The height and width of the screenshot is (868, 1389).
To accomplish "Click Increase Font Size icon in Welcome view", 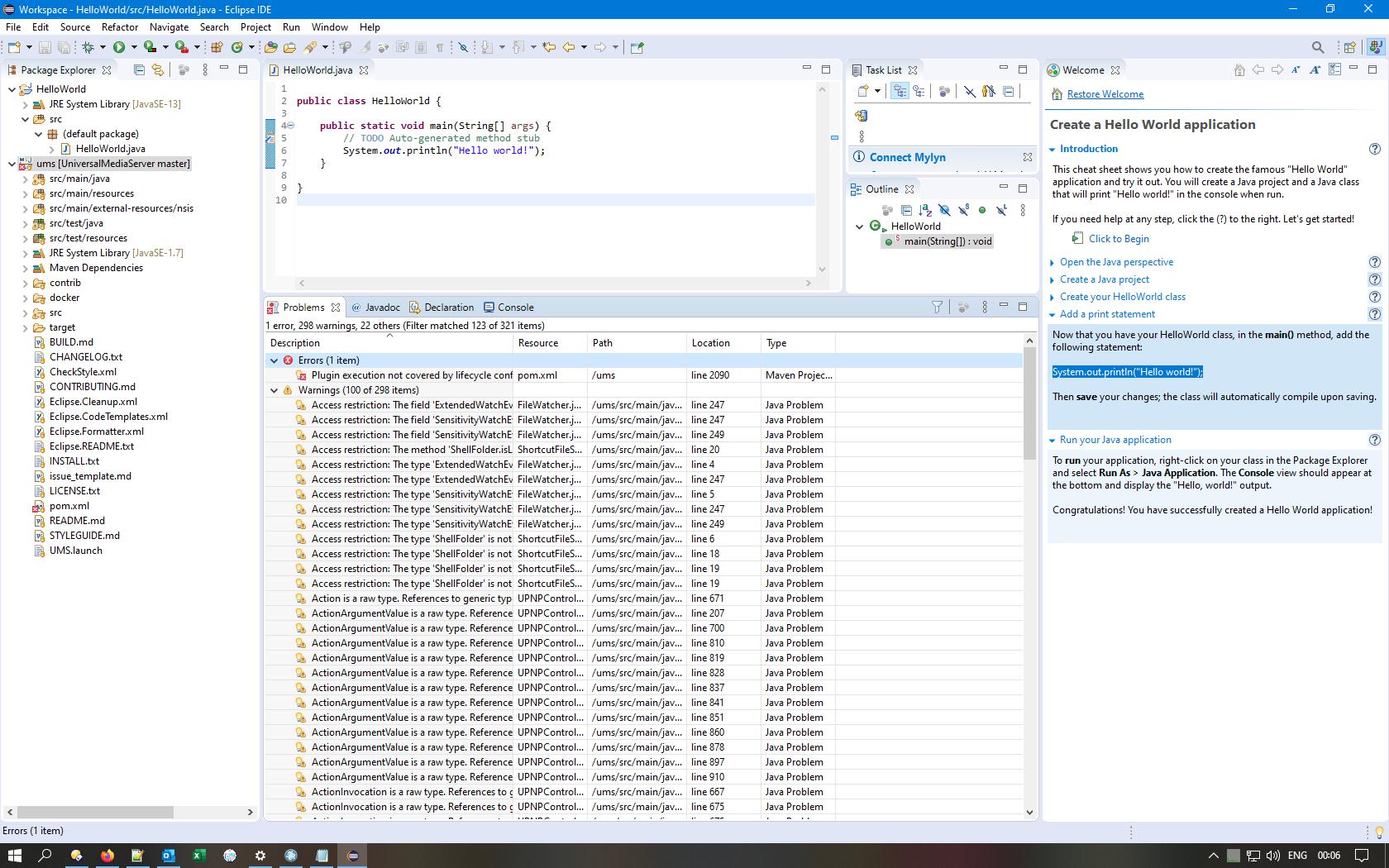I will tap(1315, 70).
